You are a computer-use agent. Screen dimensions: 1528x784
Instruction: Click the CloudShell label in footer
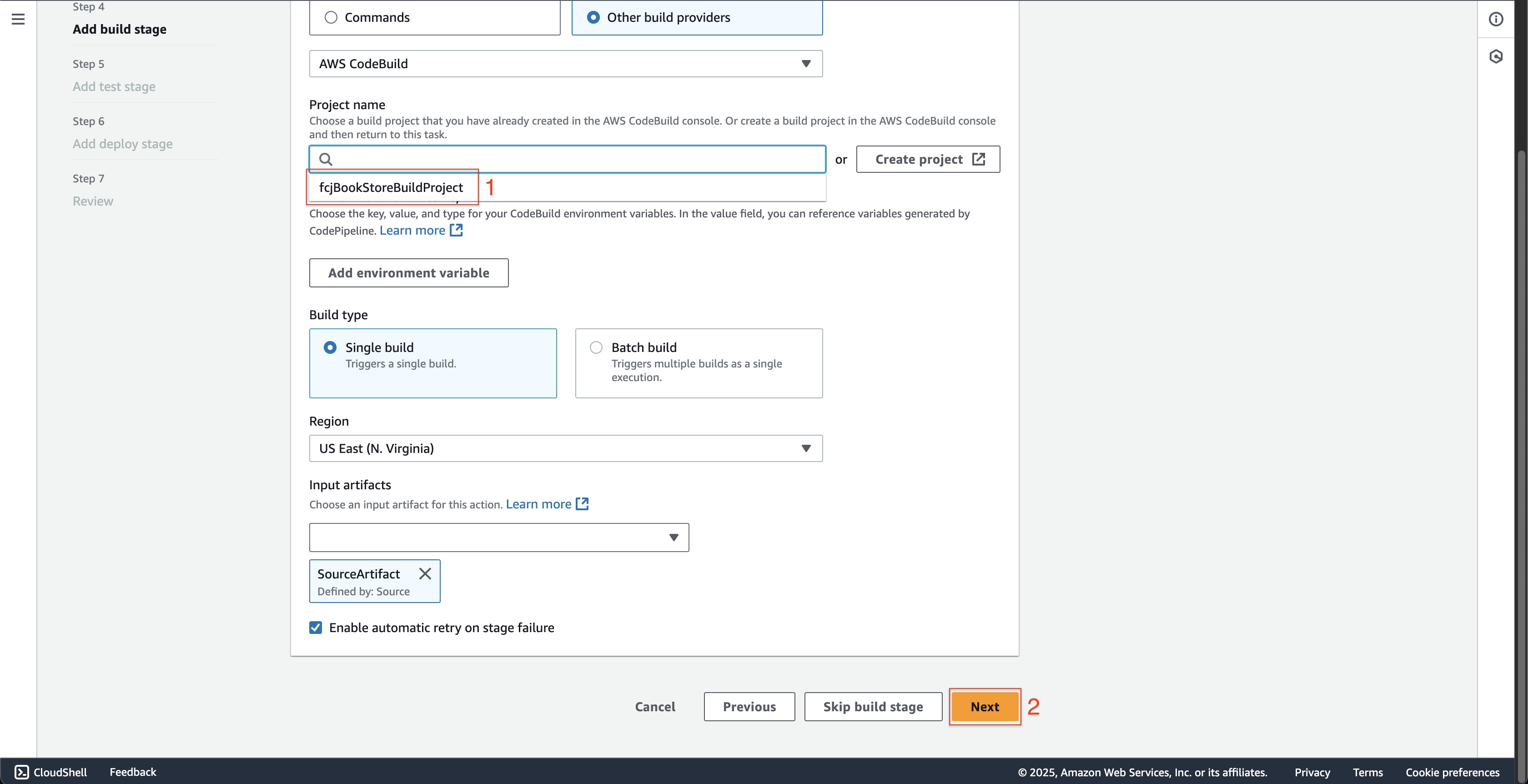point(60,772)
